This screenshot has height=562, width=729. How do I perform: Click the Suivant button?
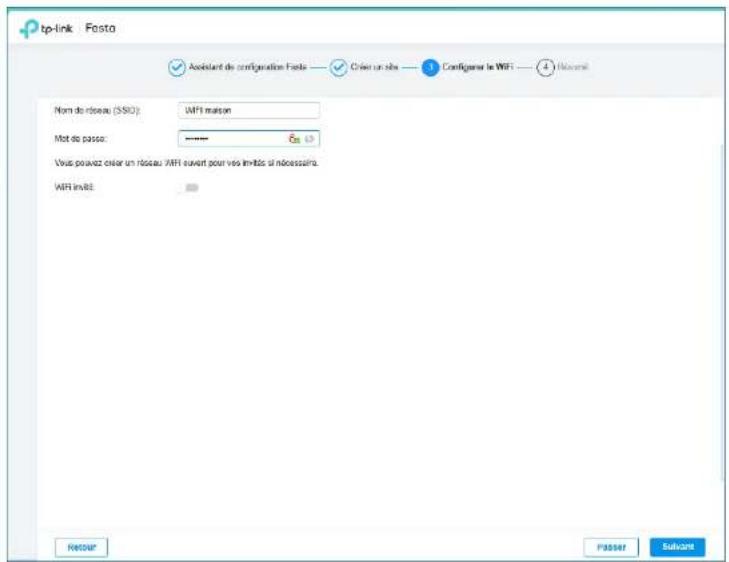click(x=677, y=547)
